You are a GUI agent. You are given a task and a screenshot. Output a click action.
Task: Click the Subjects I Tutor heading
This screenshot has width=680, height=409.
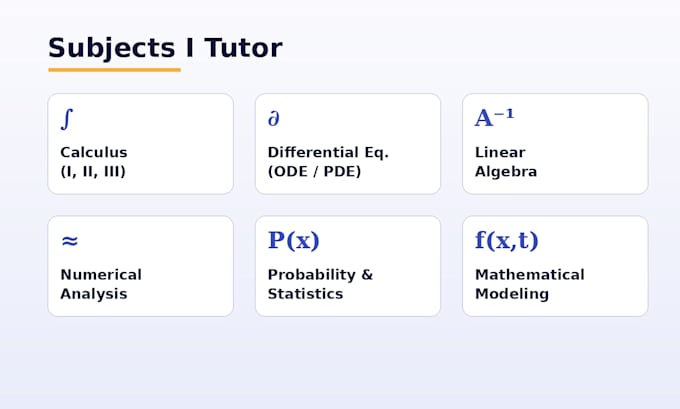[165, 48]
